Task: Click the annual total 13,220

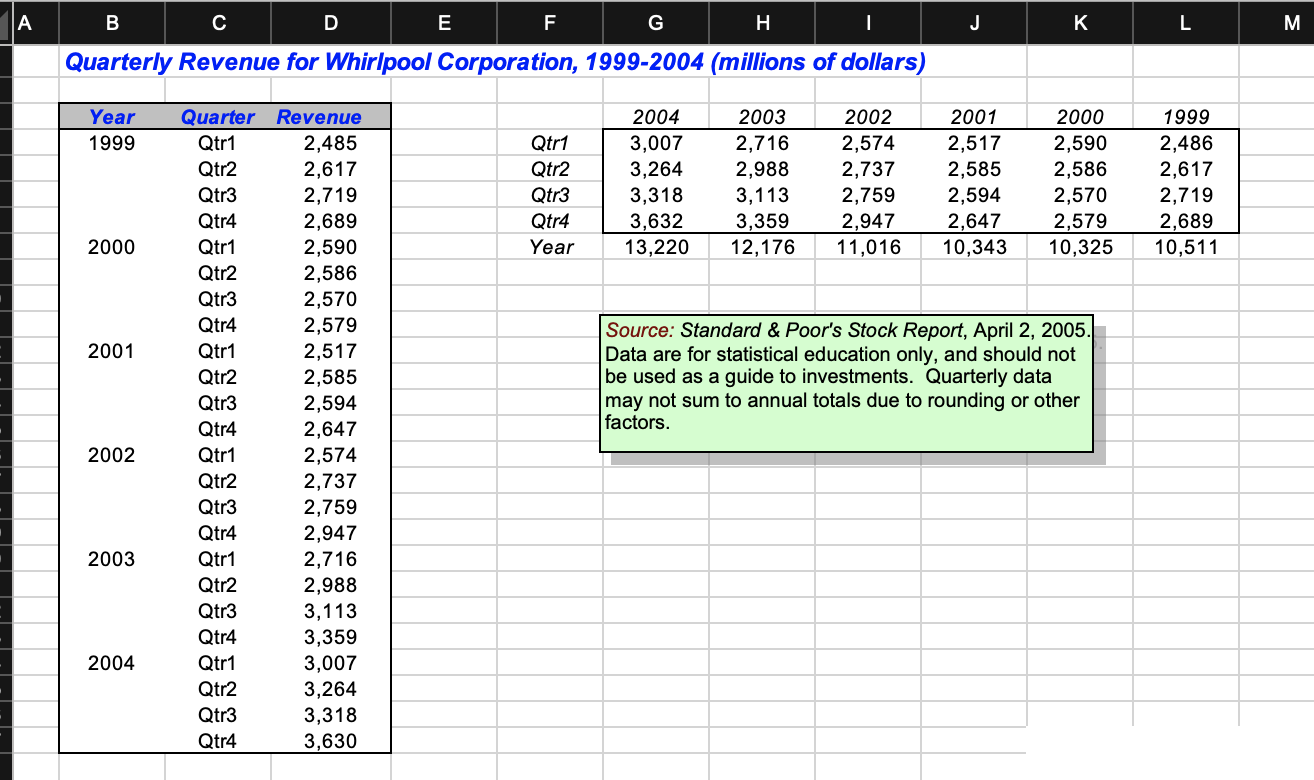Action: [656, 247]
